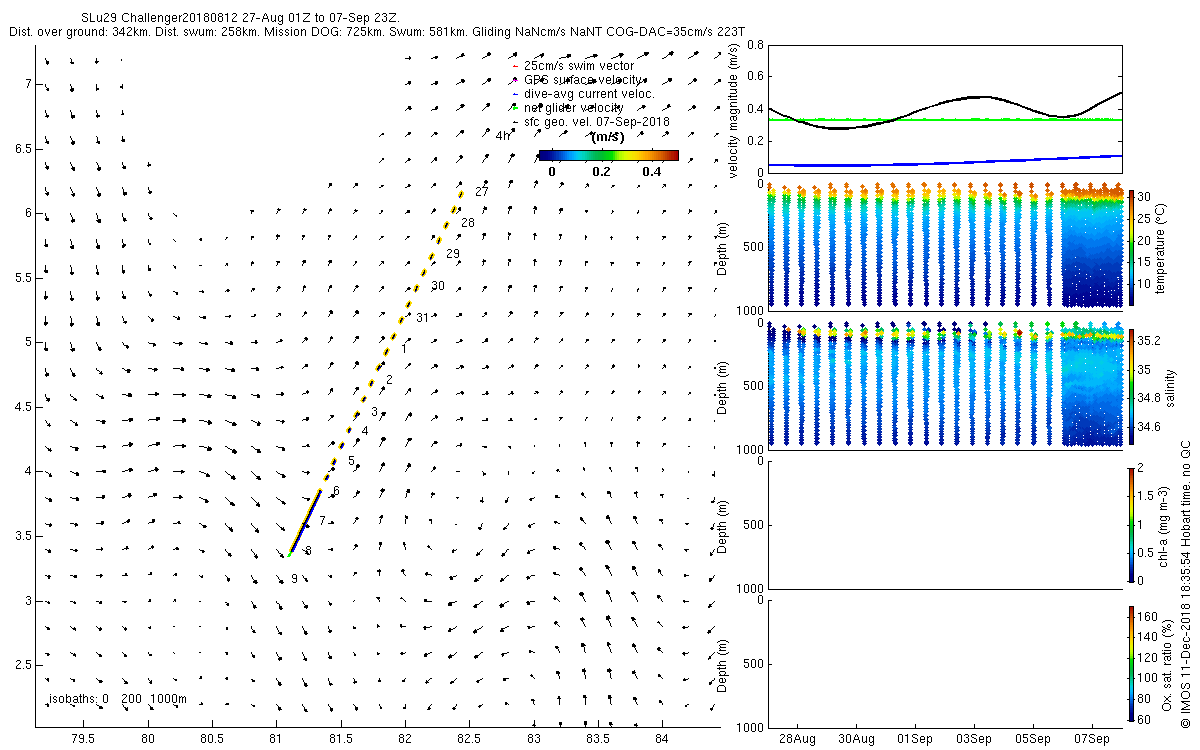
Task: Click the 3.5 latitude tick label
Action: point(24,536)
